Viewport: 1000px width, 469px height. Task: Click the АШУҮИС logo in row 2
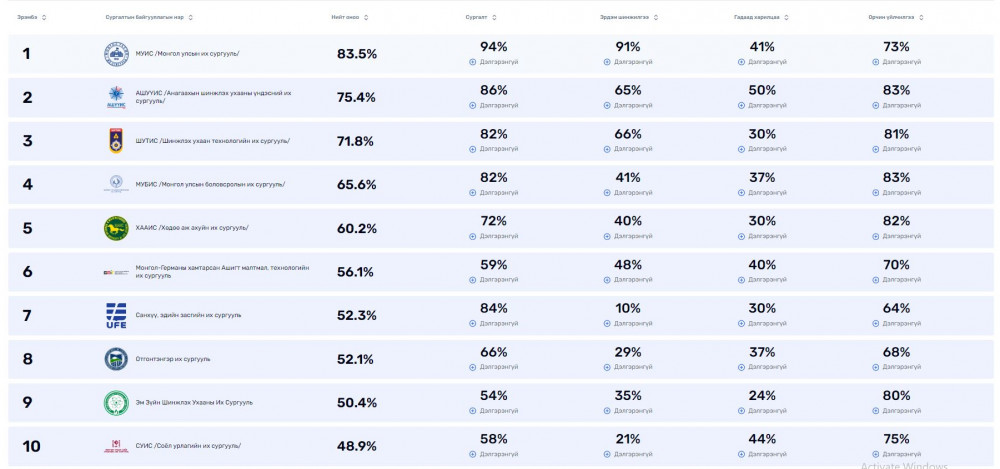116,97
